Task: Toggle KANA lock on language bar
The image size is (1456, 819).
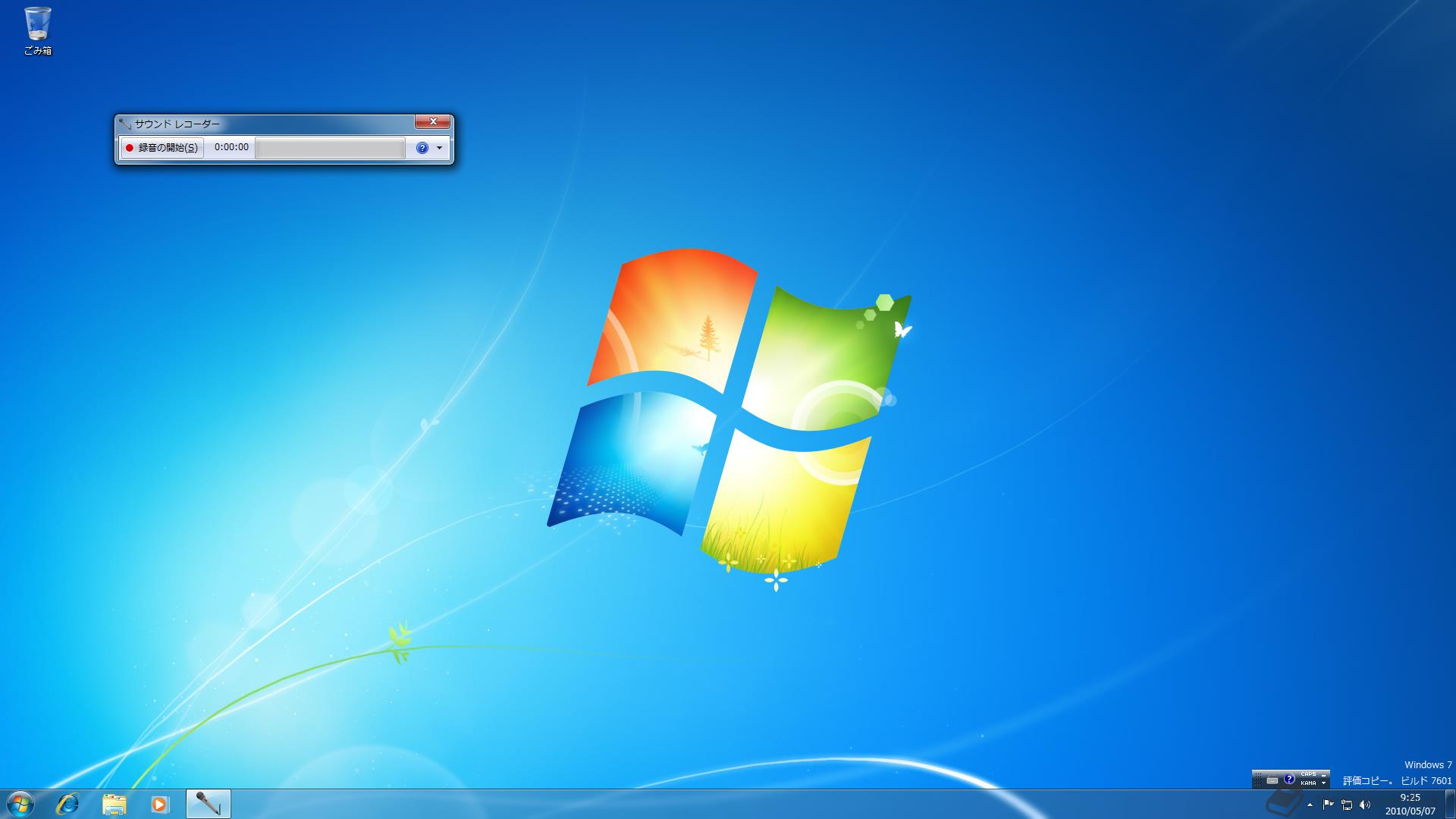Action: [1308, 783]
